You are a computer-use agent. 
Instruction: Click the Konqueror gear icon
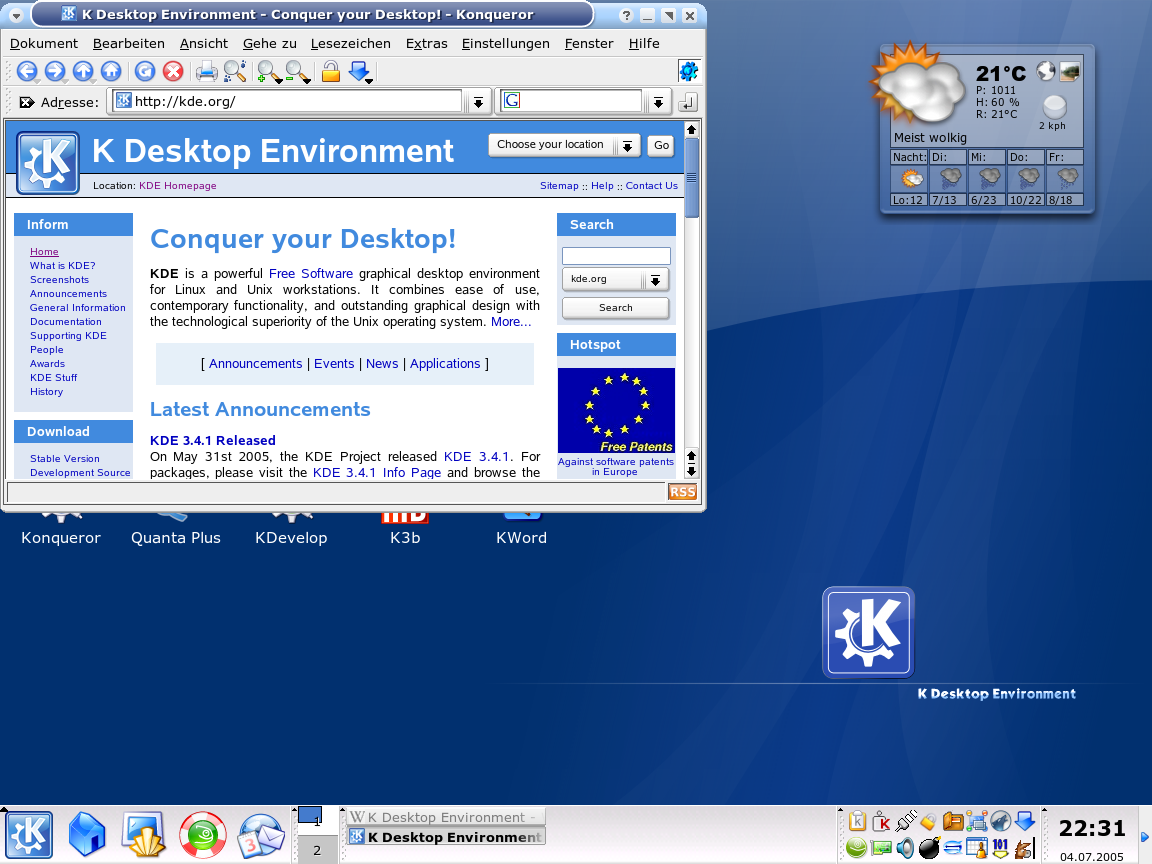[688, 71]
